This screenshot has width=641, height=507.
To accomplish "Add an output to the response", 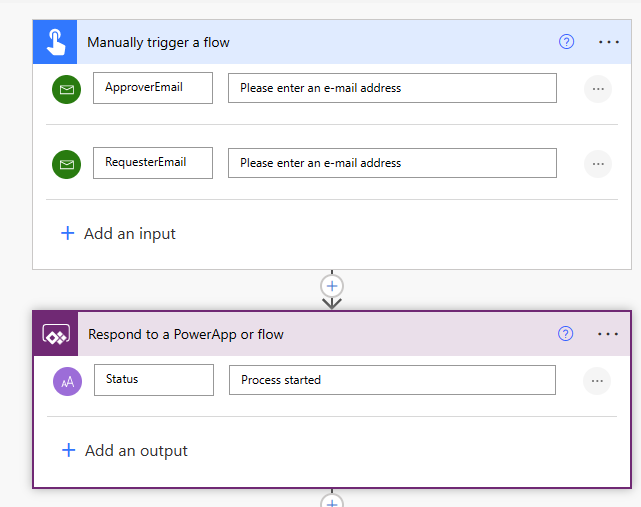I will coord(125,451).
